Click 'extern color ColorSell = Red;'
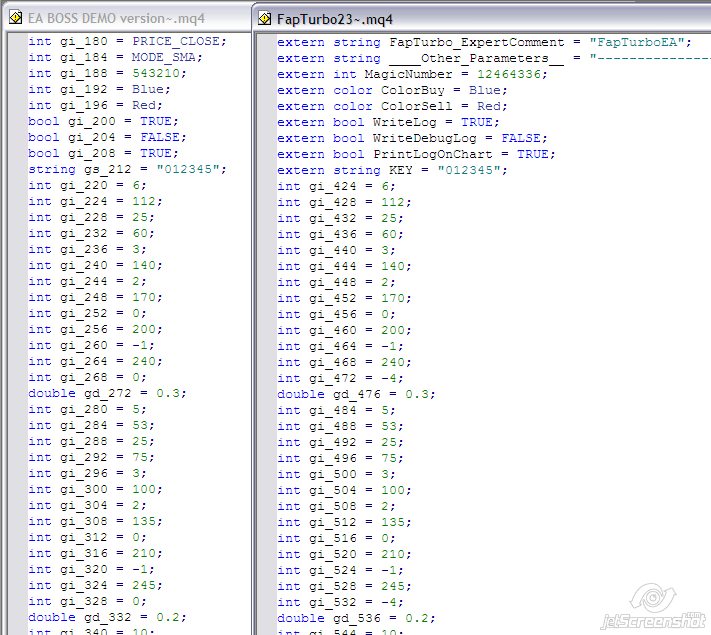 coord(392,106)
